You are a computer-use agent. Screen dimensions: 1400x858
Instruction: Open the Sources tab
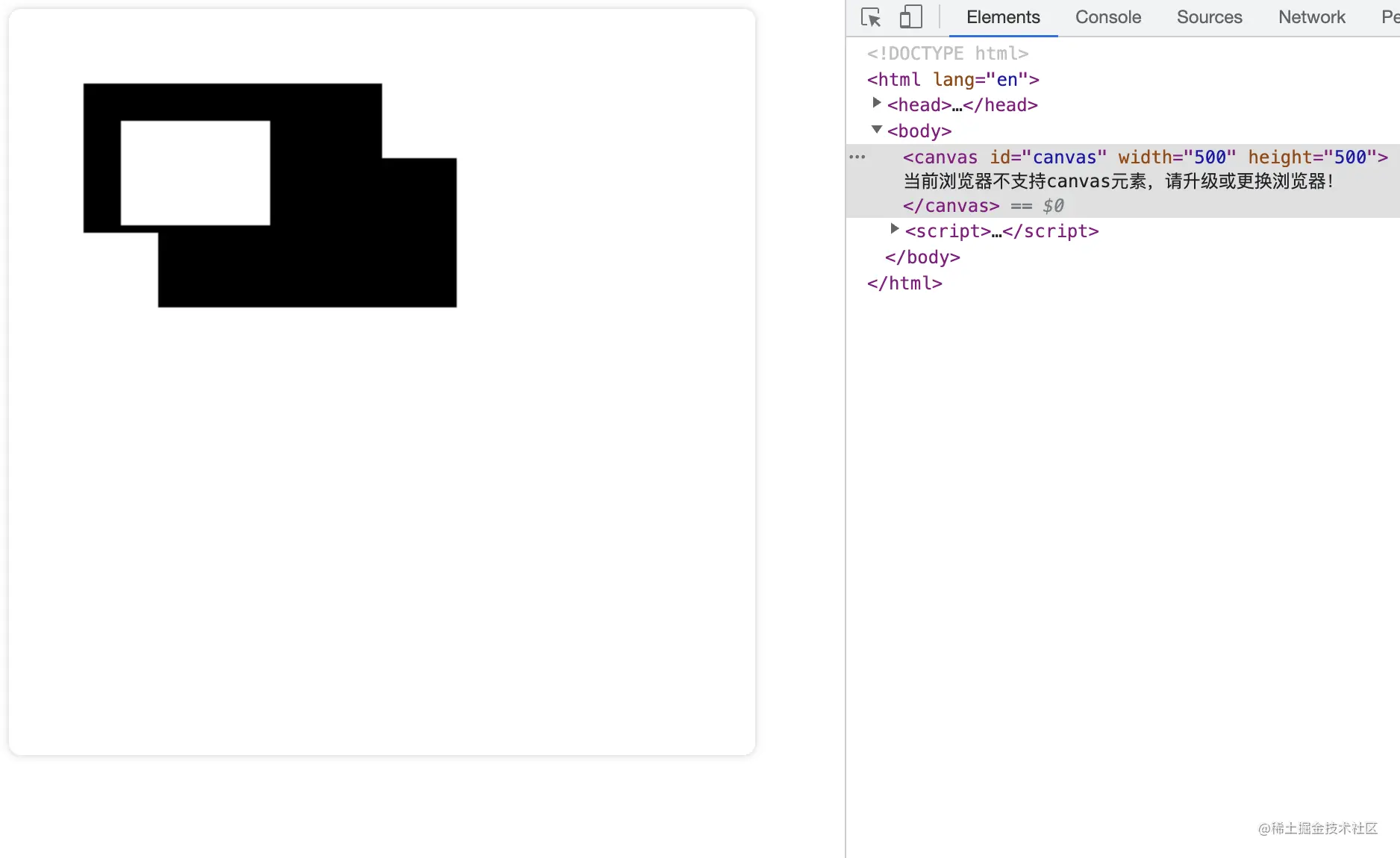click(1209, 17)
